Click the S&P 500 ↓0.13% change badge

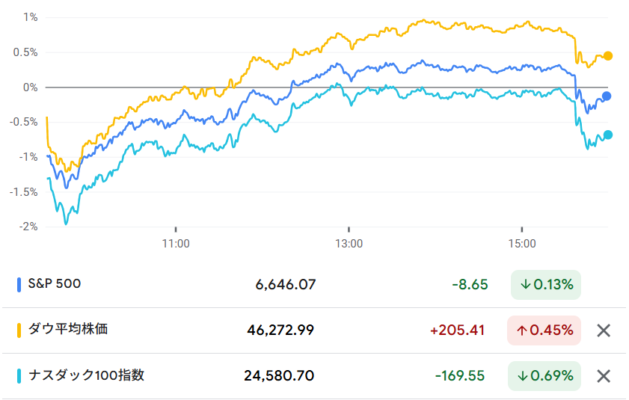coord(545,284)
